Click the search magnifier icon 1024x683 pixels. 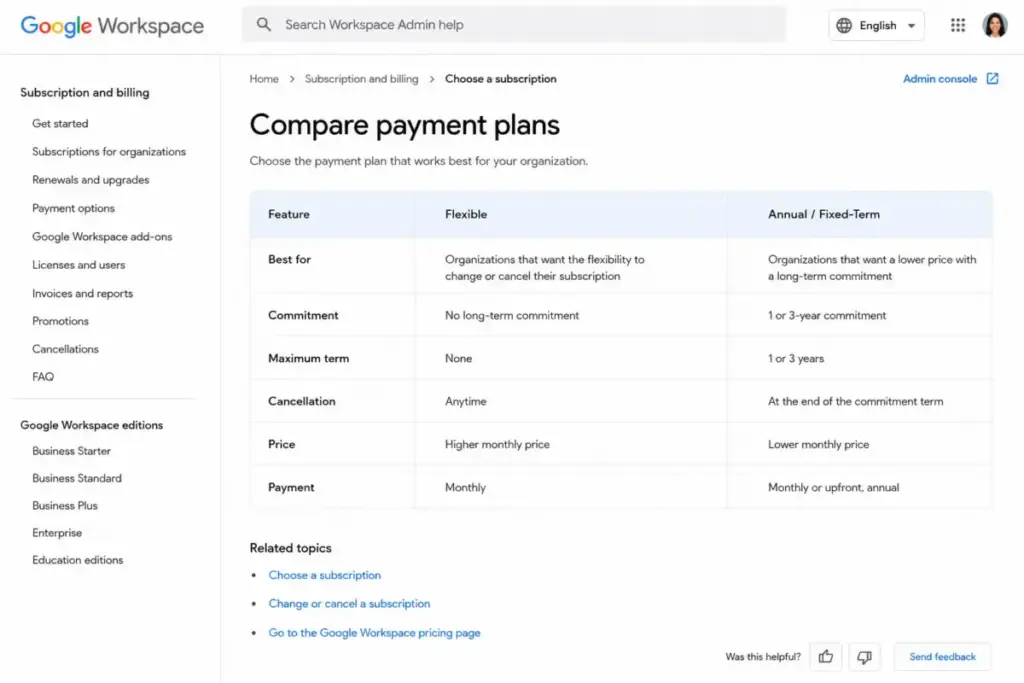(x=263, y=25)
